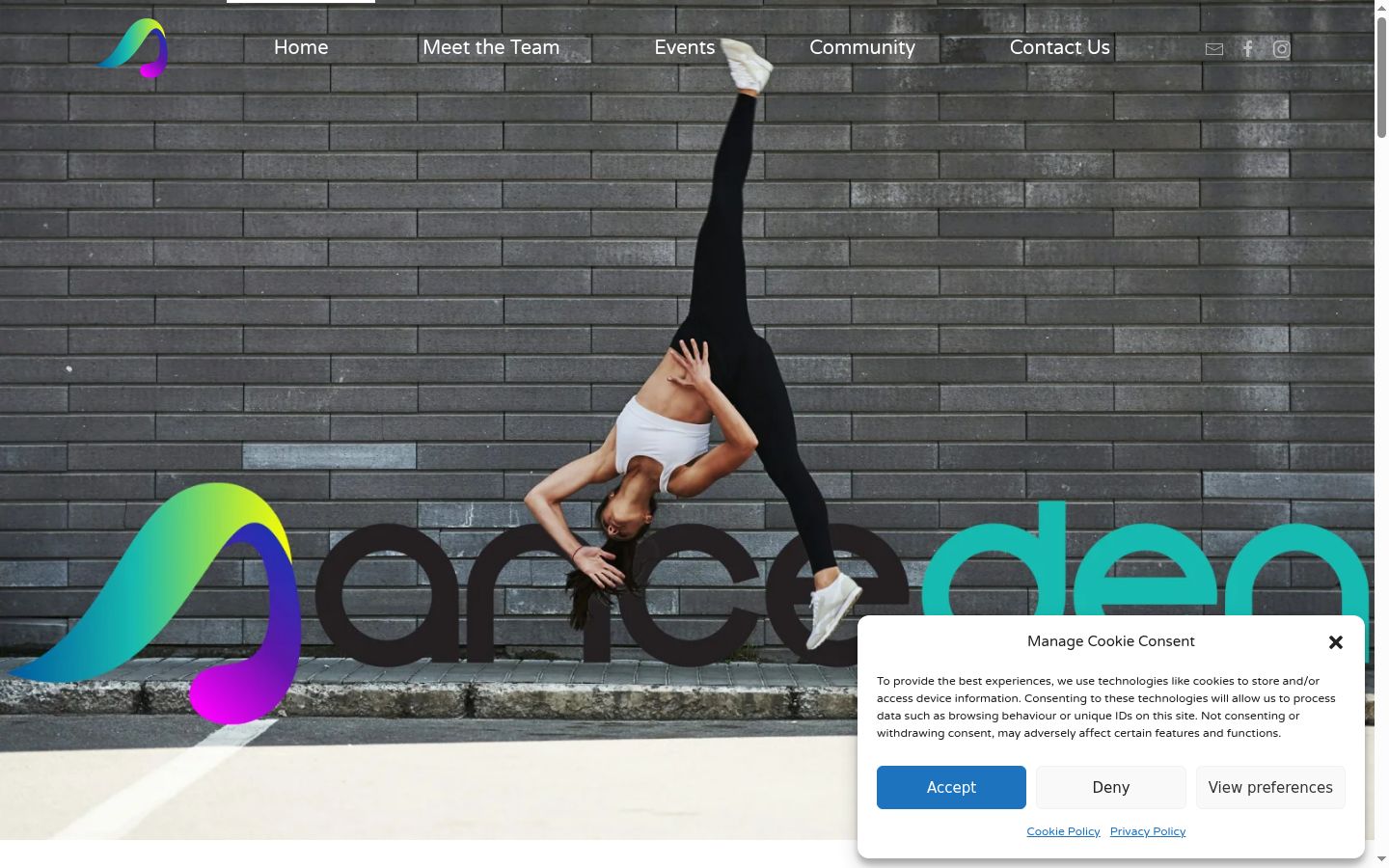Click the vertical scrollbar thumb
This screenshot has width=1389, height=868.
(x=1381, y=77)
